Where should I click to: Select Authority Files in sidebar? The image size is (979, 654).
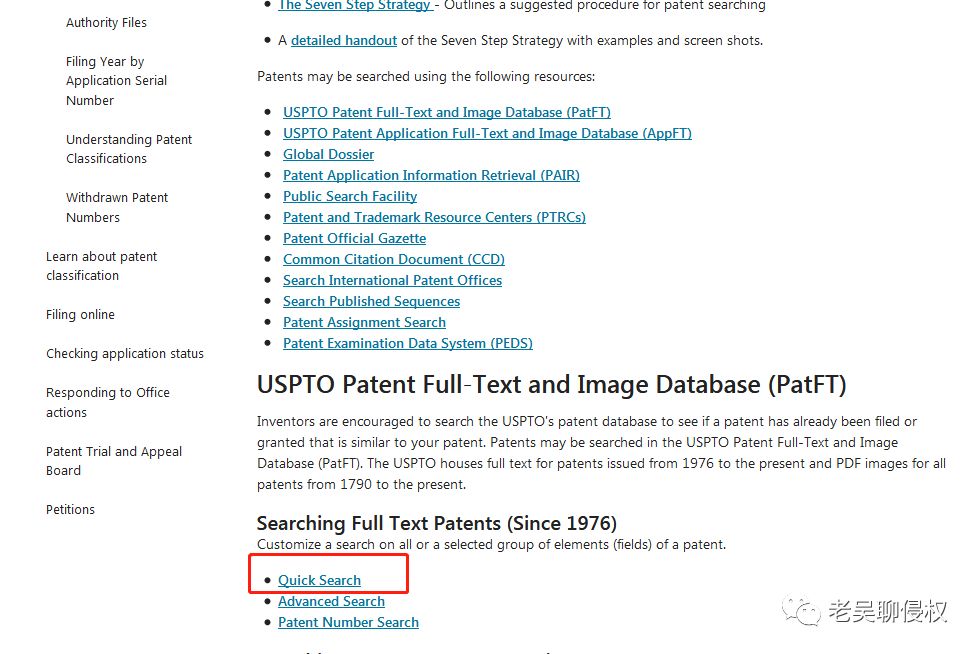[x=106, y=22]
